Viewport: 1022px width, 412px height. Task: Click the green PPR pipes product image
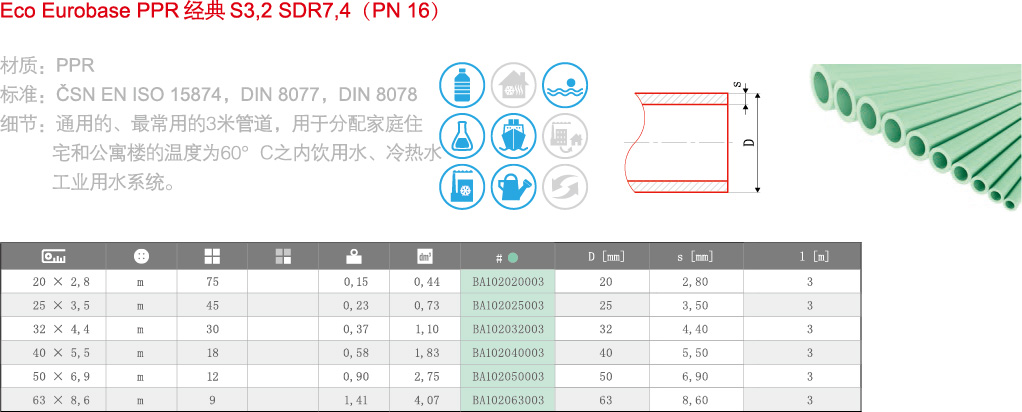[x=916, y=136]
